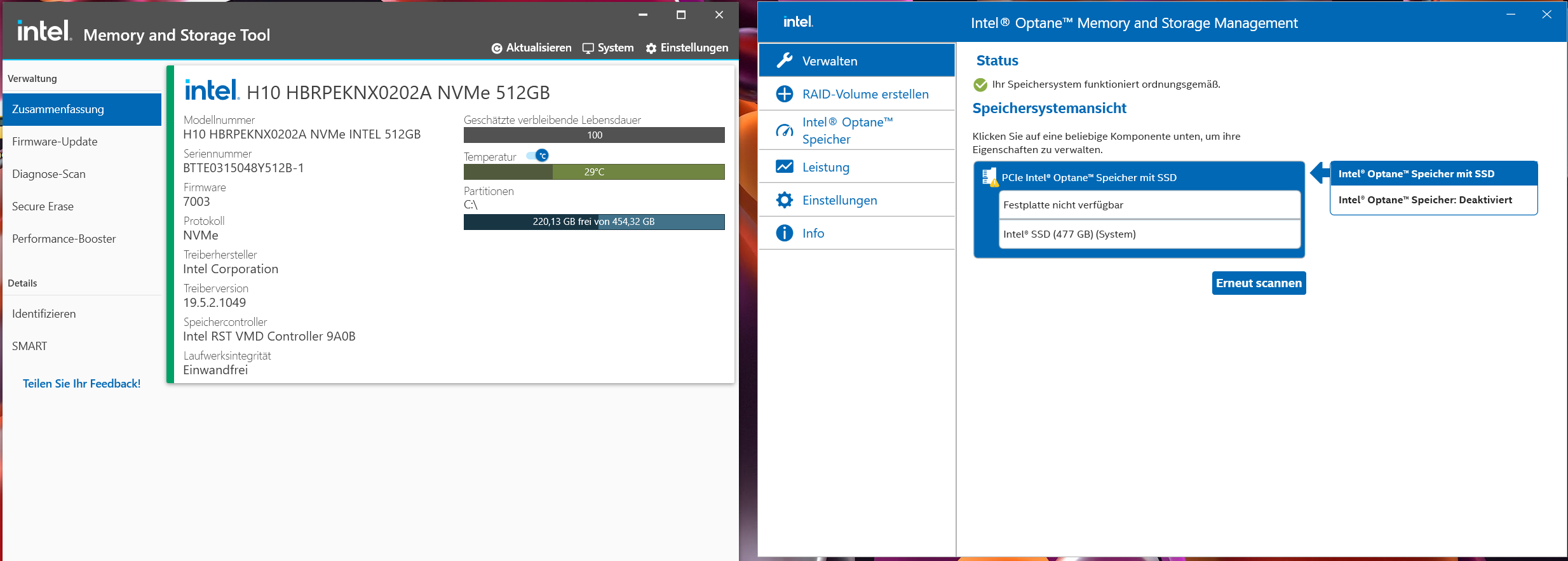Select the Festplatte nicht verfügbar entry
Image resolution: width=1568 pixels, height=561 pixels.
click(x=1149, y=205)
